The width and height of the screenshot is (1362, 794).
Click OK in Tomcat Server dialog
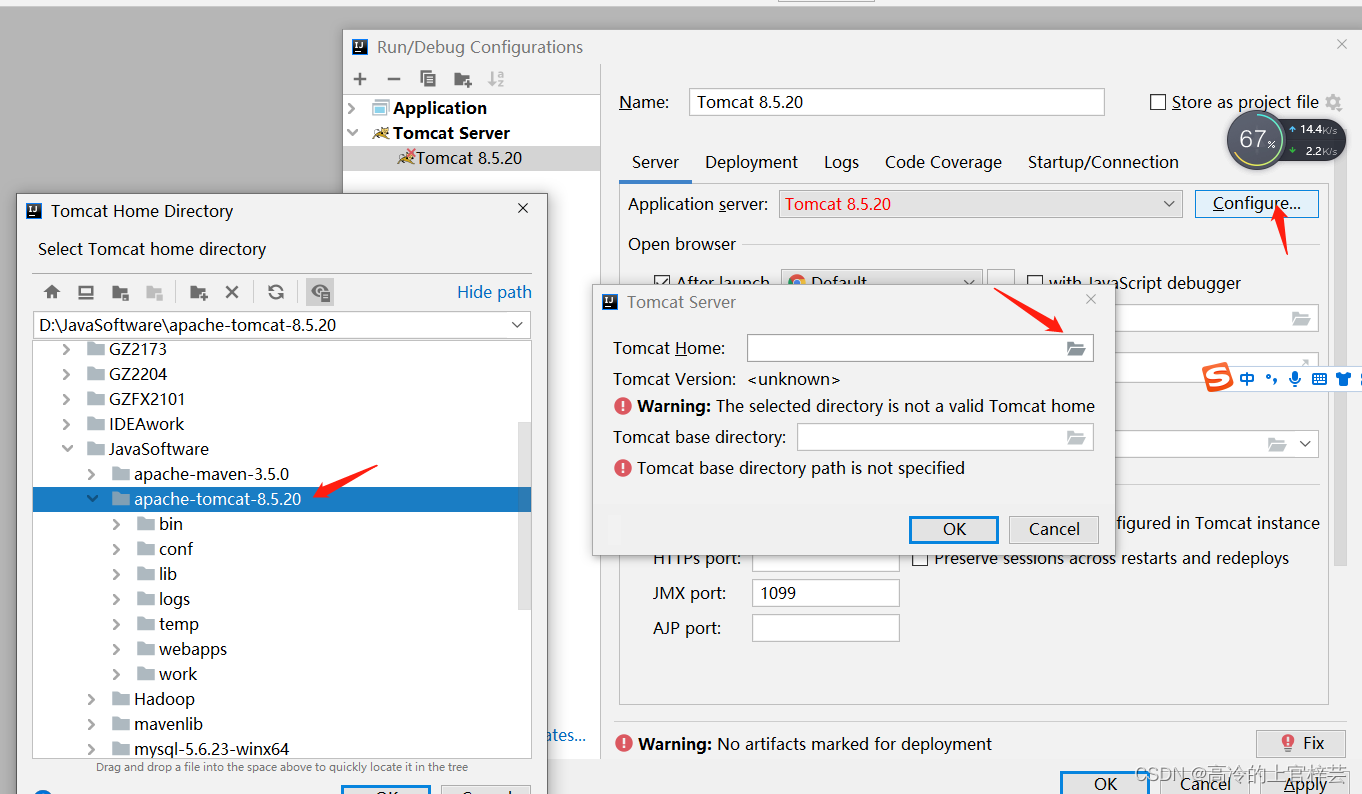coord(954,529)
